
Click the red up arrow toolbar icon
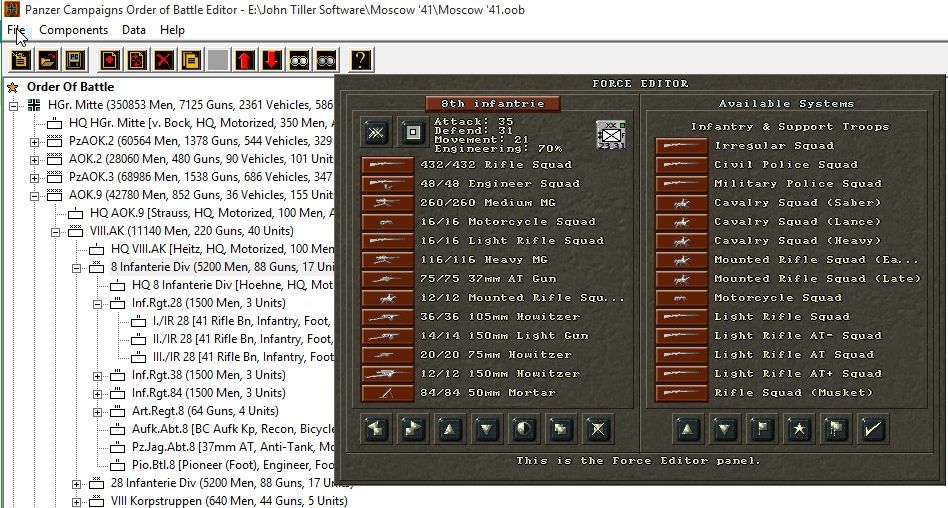244,60
